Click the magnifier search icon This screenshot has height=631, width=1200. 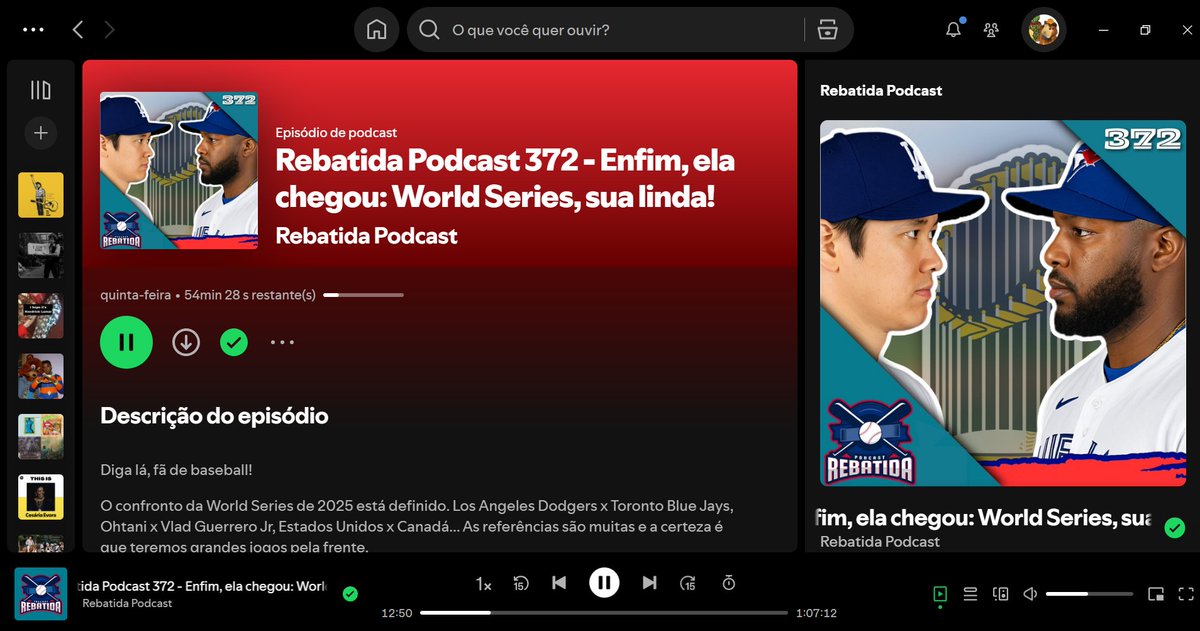point(429,30)
